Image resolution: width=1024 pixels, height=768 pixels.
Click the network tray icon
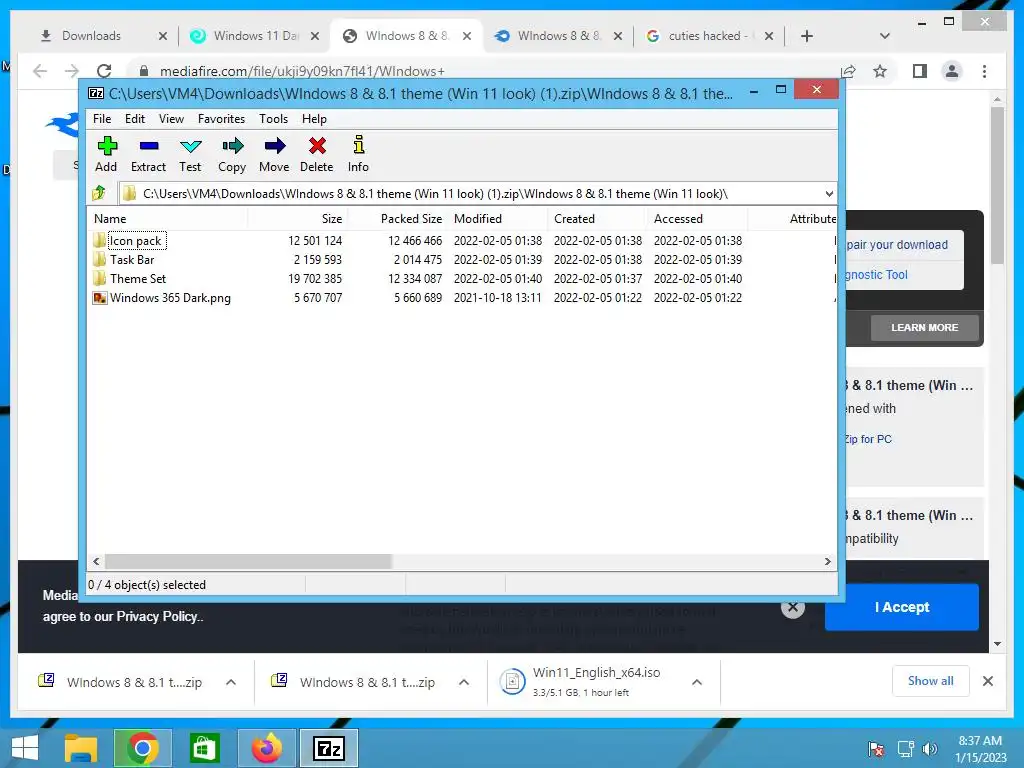tap(904, 748)
